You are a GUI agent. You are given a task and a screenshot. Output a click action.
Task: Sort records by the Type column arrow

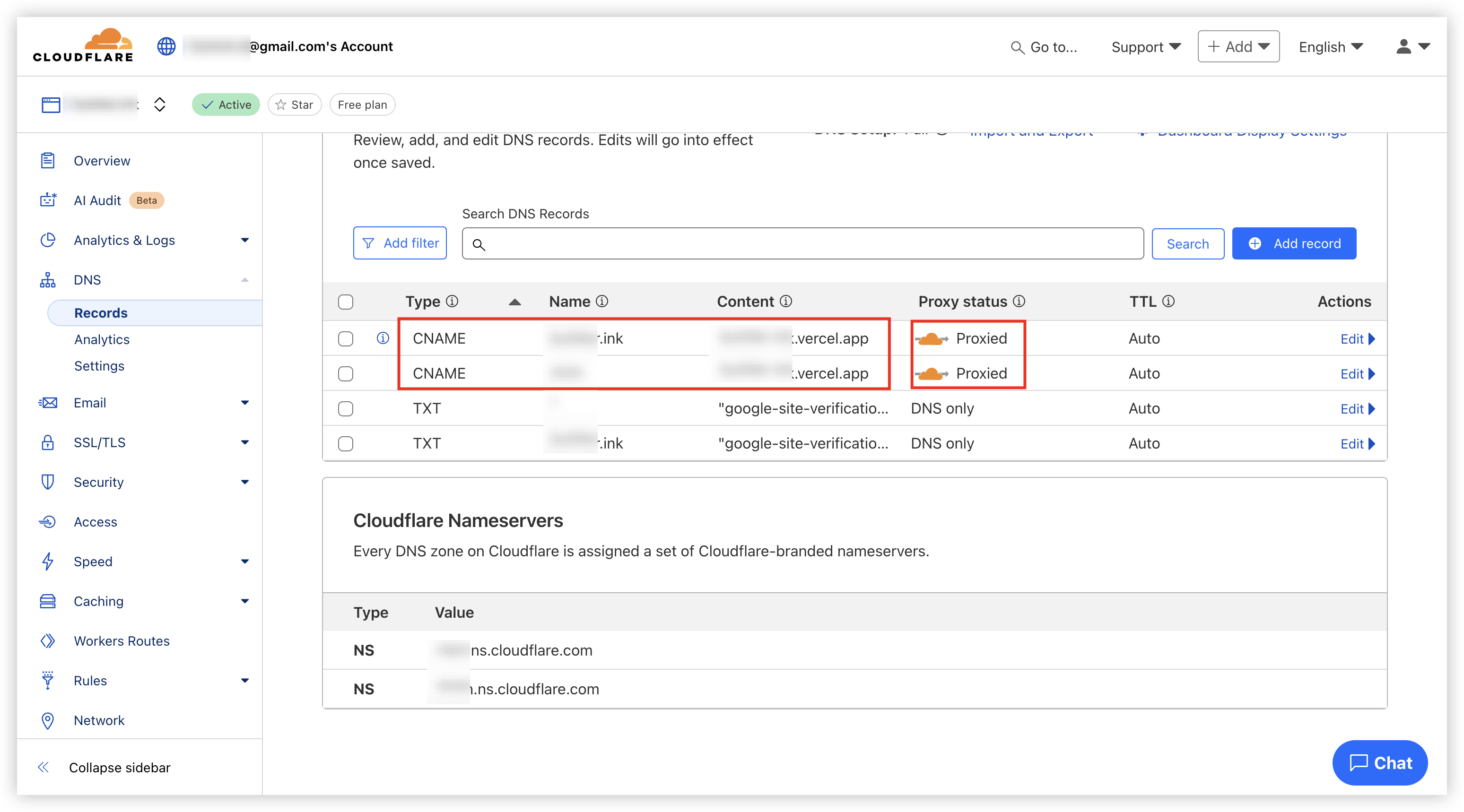[514, 302]
